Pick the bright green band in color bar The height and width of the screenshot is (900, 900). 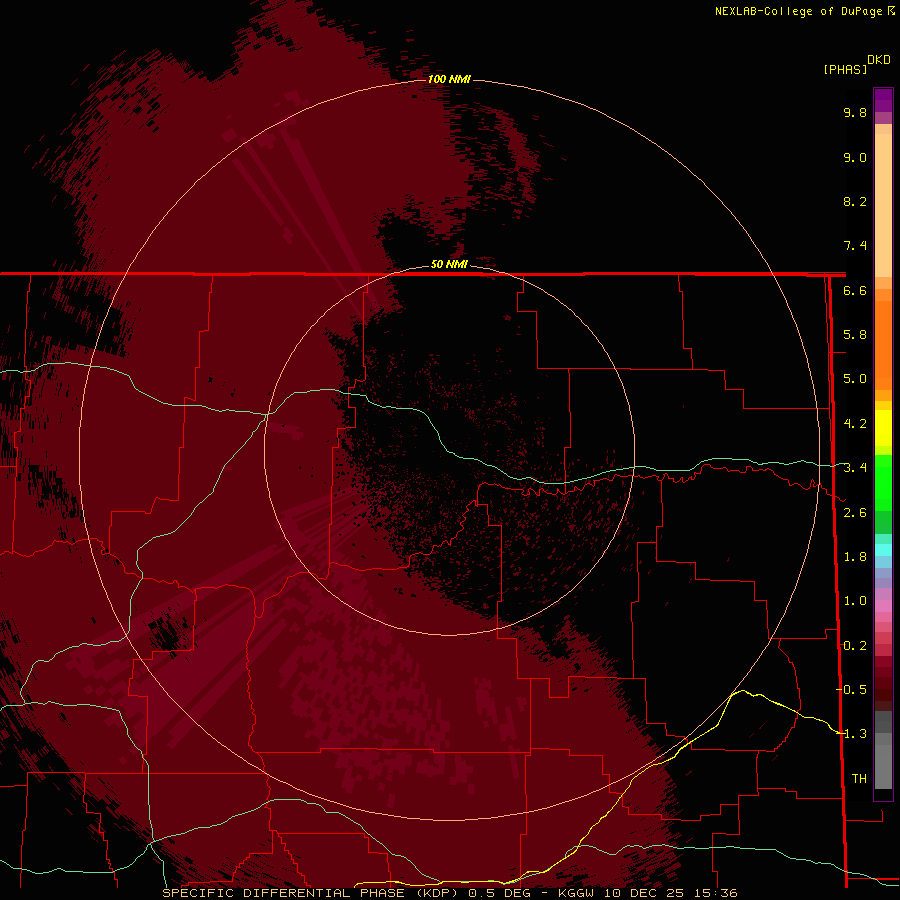pos(883,483)
